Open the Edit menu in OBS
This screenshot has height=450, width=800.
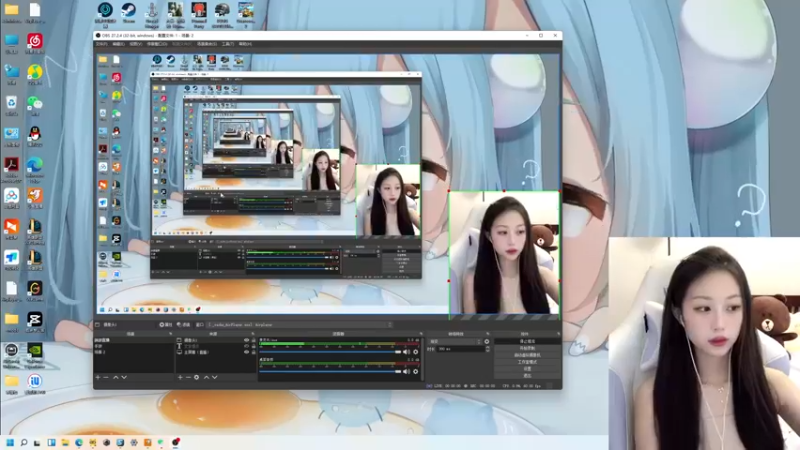point(118,44)
